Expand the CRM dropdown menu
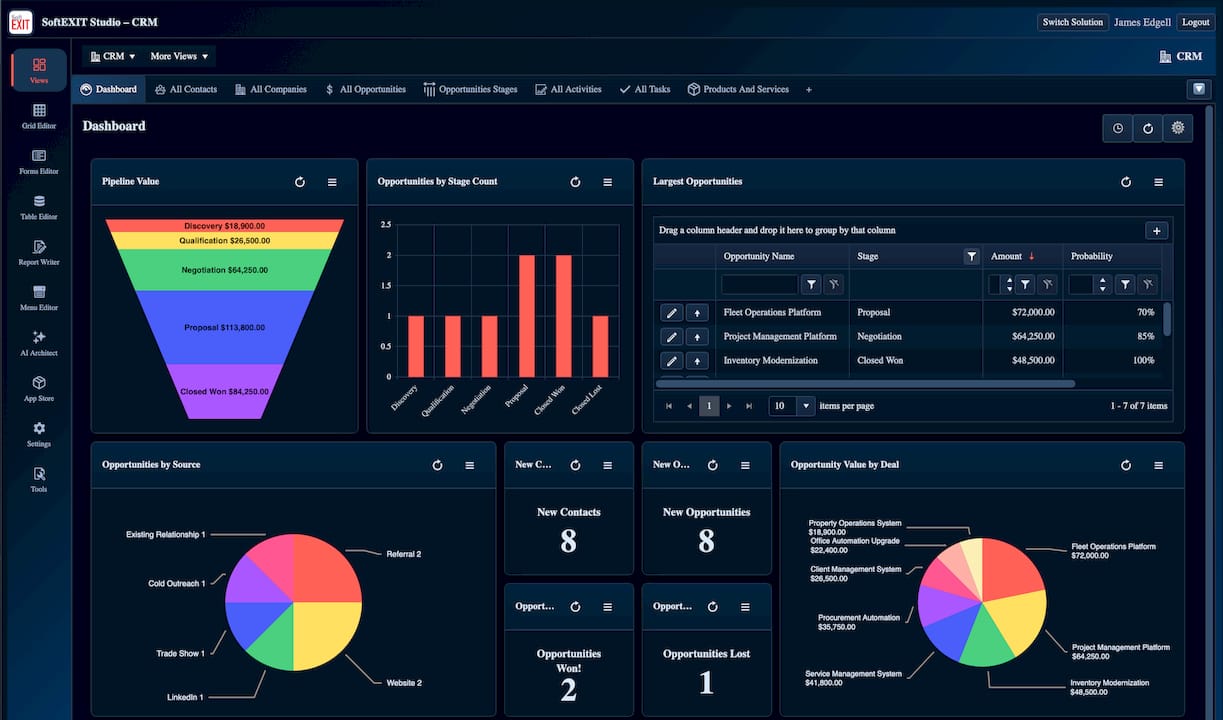The height and width of the screenshot is (720, 1223). coord(112,56)
